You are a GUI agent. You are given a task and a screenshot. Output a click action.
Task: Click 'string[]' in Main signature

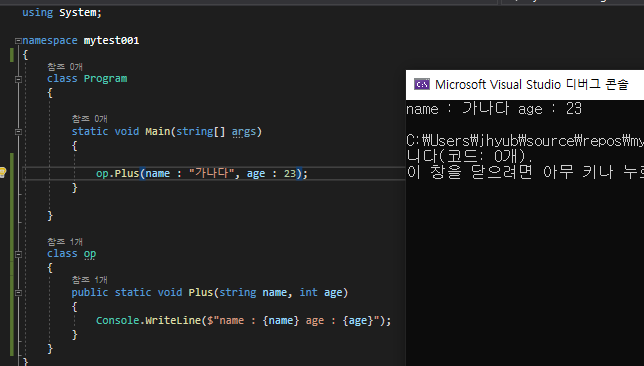[x=201, y=131]
